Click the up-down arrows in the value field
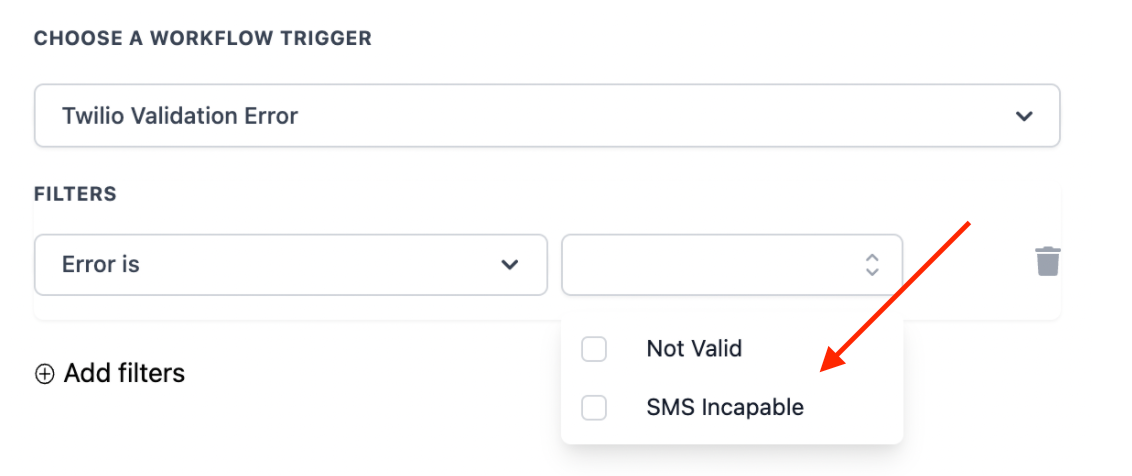The width and height of the screenshot is (1132, 476). pyautogui.click(x=872, y=265)
